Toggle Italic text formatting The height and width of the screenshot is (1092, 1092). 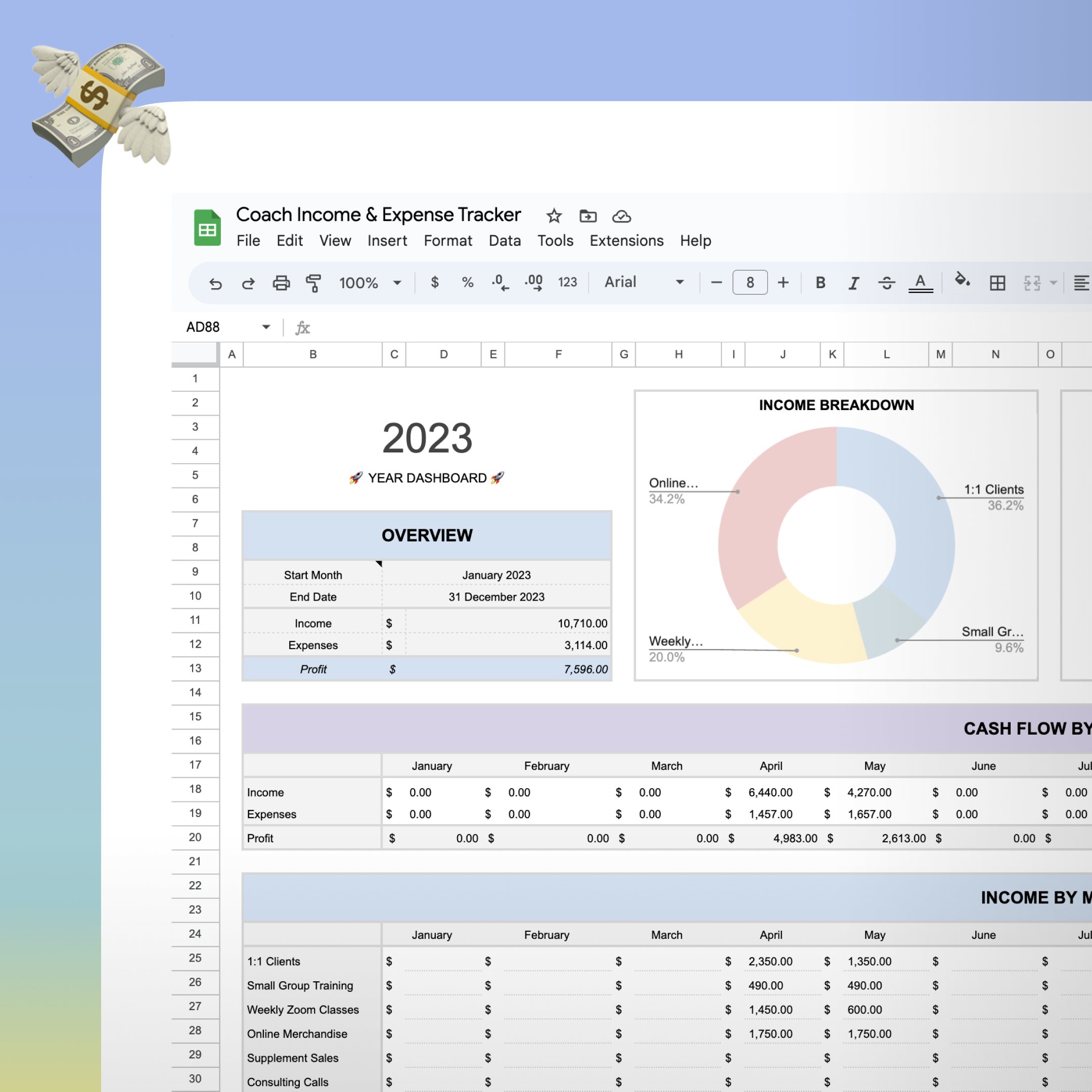pos(853,283)
